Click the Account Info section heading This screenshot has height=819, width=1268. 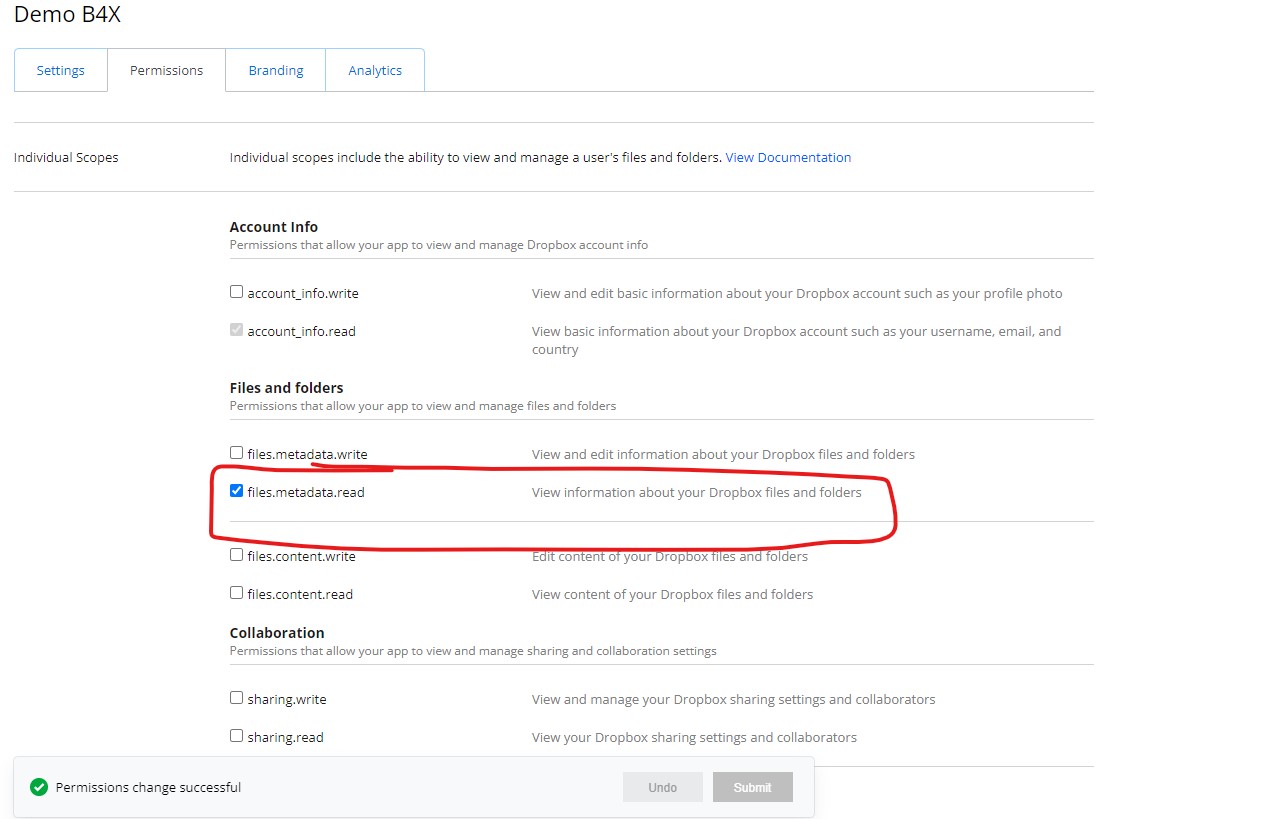point(274,227)
